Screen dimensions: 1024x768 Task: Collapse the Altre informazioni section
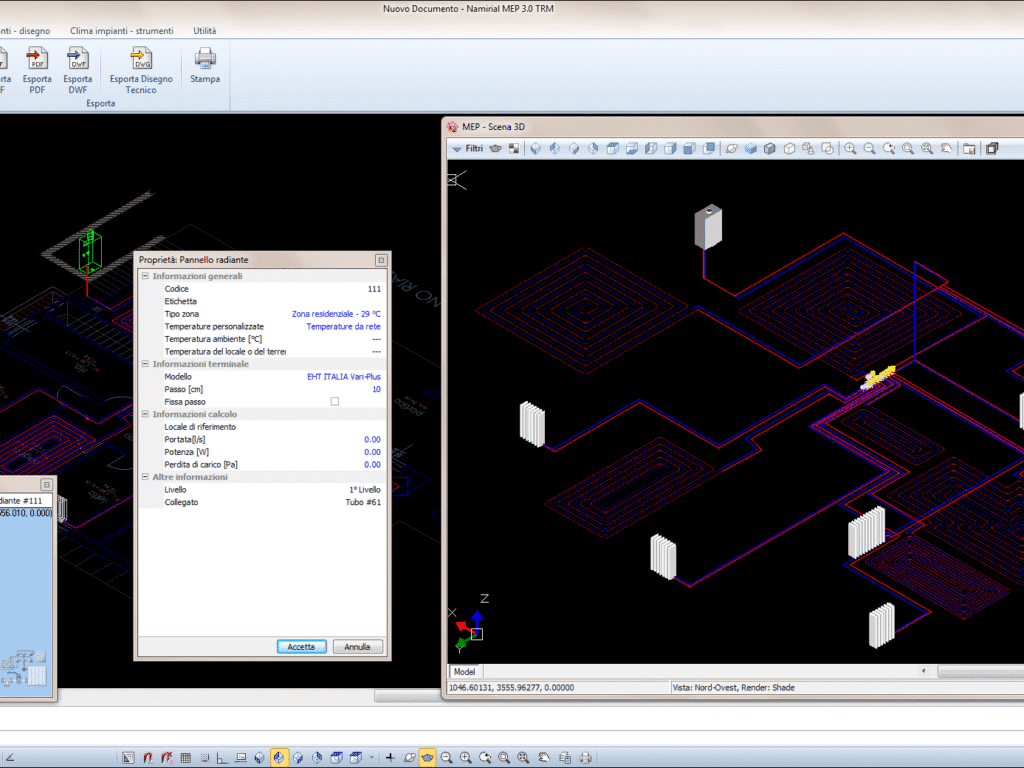click(x=145, y=477)
